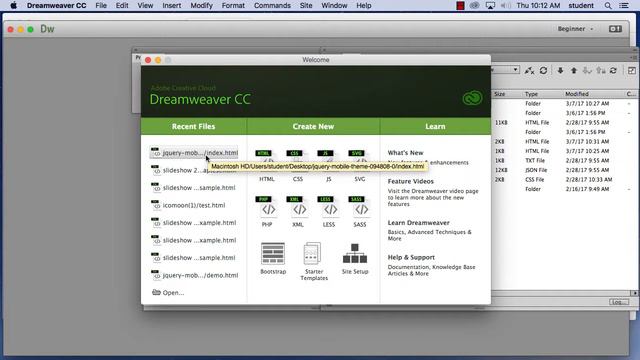The width and height of the screenshot is (640, 360).
Task: Click the Check In files icon in Files panel
Action: tap(600, 71)
